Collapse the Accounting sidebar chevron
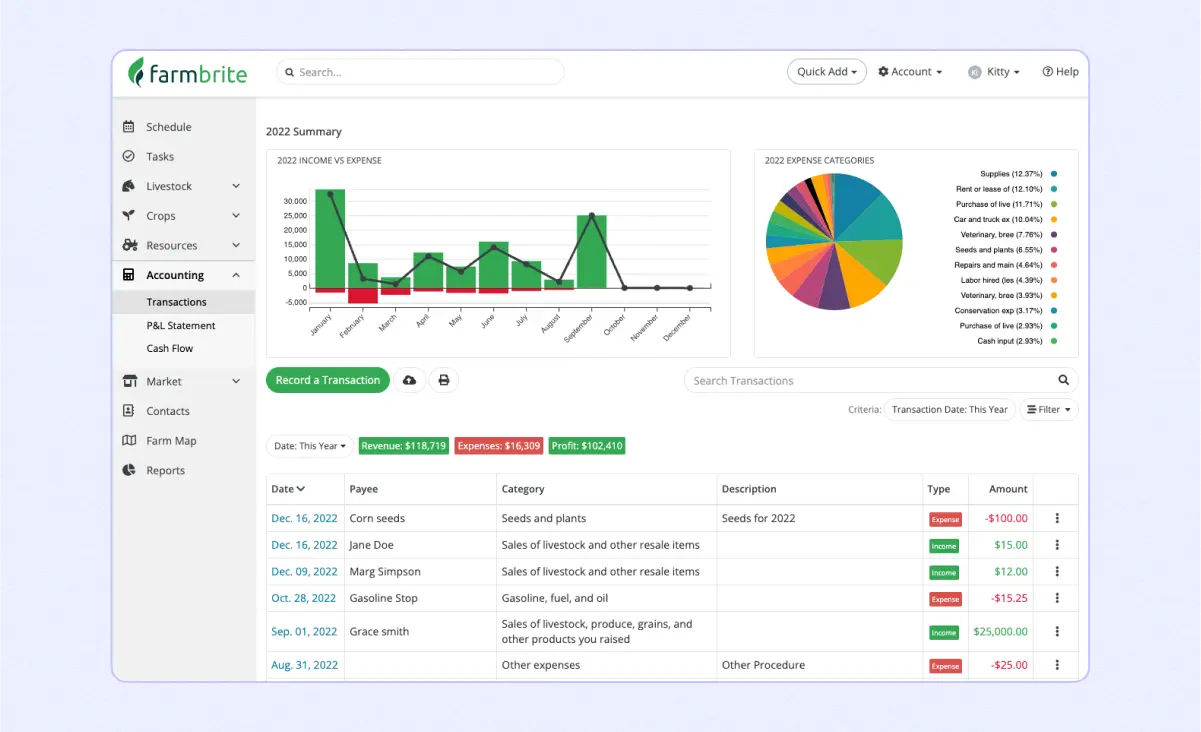 (x=236, y=275)
